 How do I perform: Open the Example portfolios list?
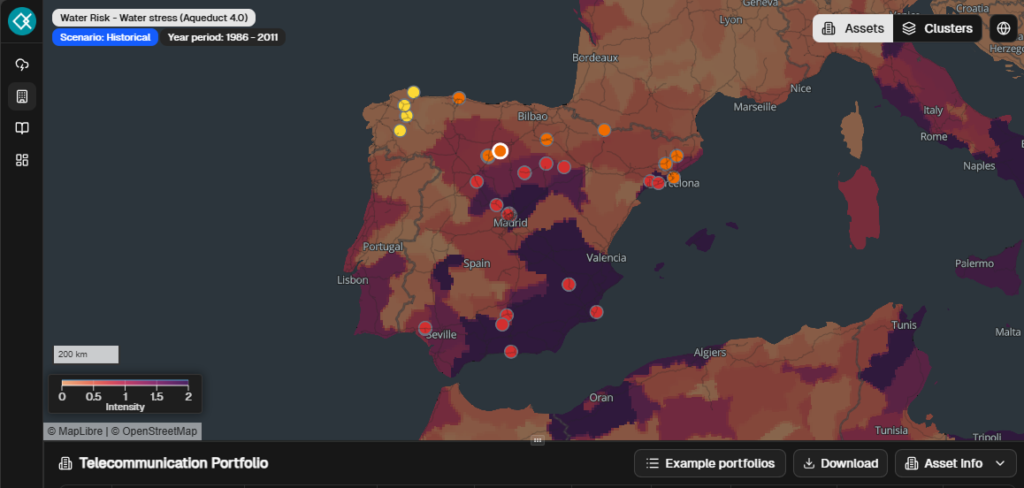coord(710,463)
